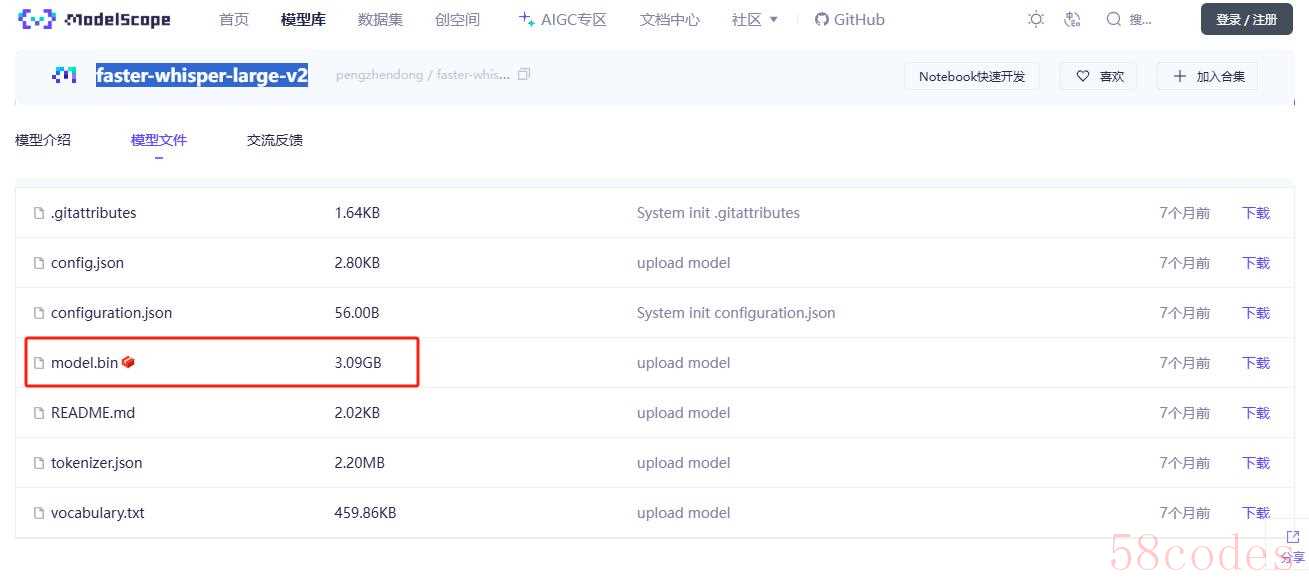Click the search magnifier icon
This screenshot has width=1309, height=583.
point(1113,19)
